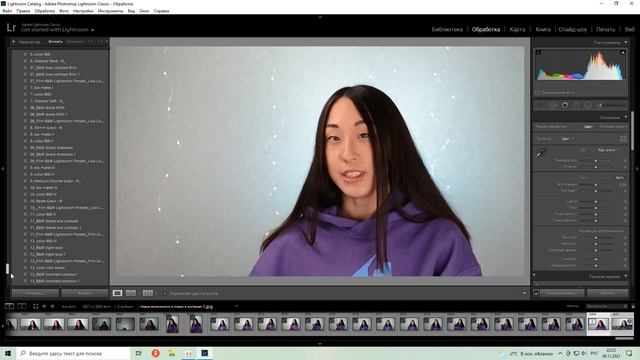This screenshot has height=360, width=640.
Task: Select the Graduated Filter tool
Action: pos(576,105)
